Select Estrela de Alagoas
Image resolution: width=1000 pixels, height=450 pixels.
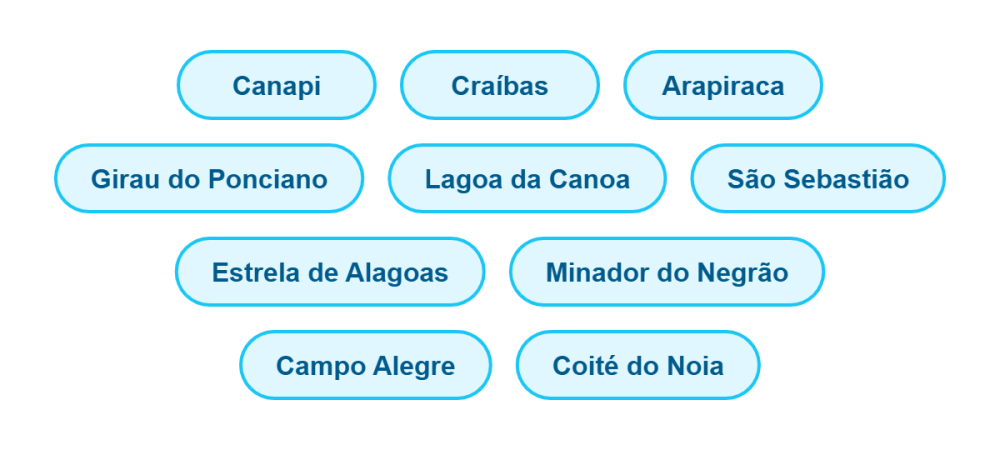pos(329,272)
